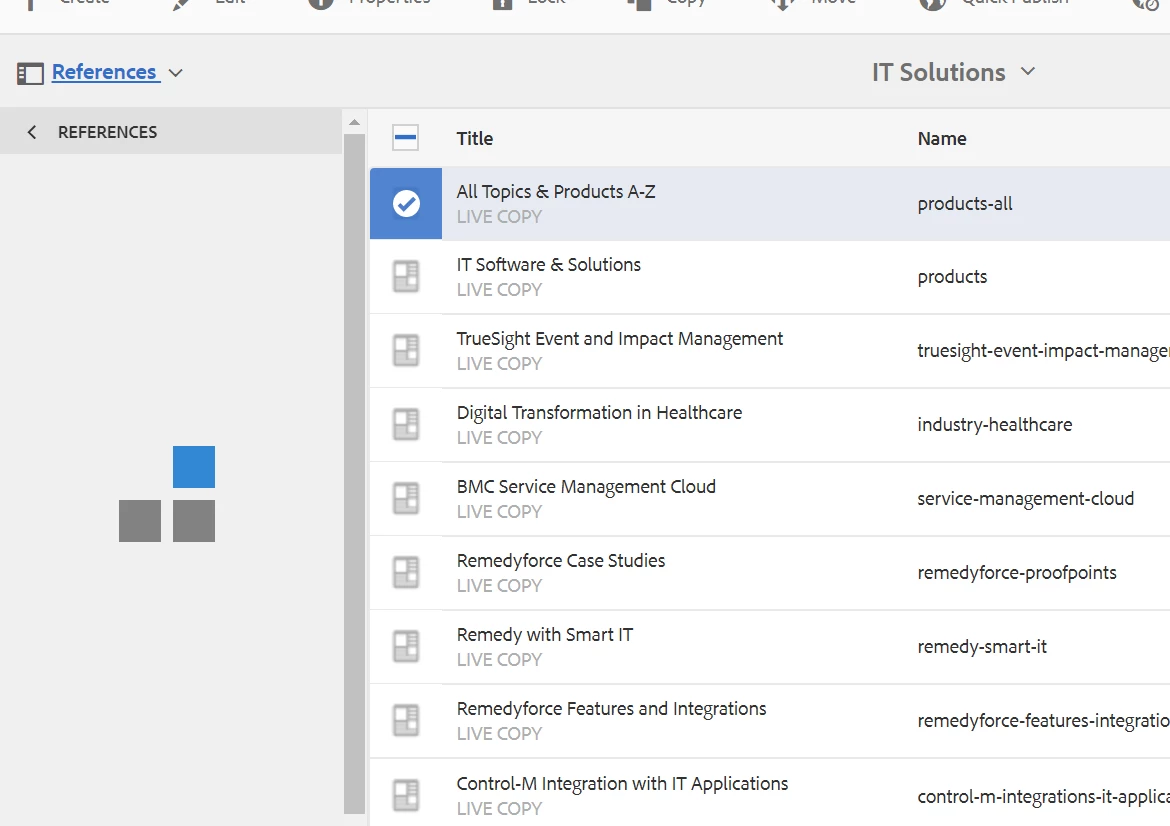The image size is (1170, 826).
Task: Click the Remedyforce Case Studies page icon
Action: tap(405, 573)
